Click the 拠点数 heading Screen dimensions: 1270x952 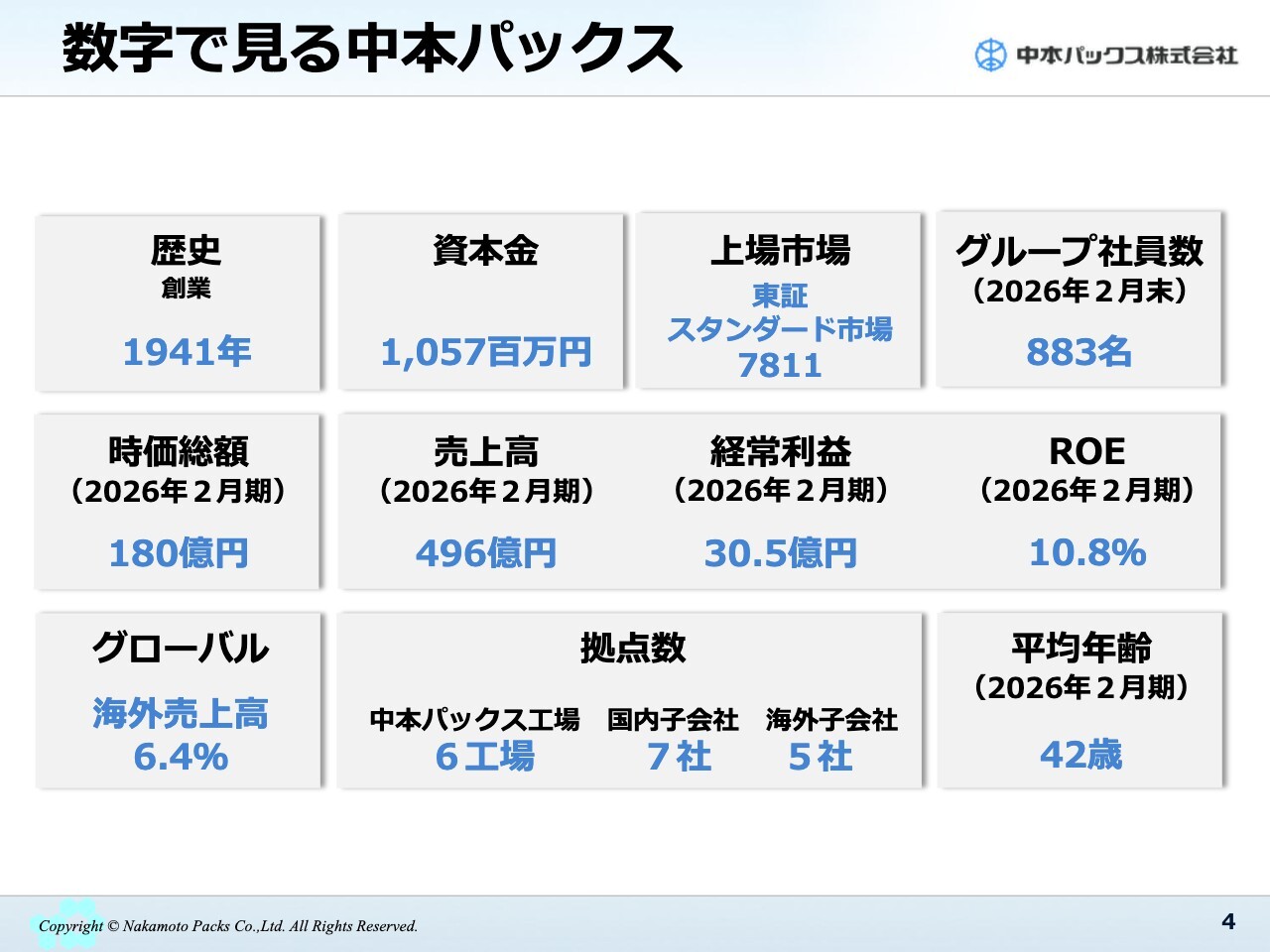coord(633,649)
